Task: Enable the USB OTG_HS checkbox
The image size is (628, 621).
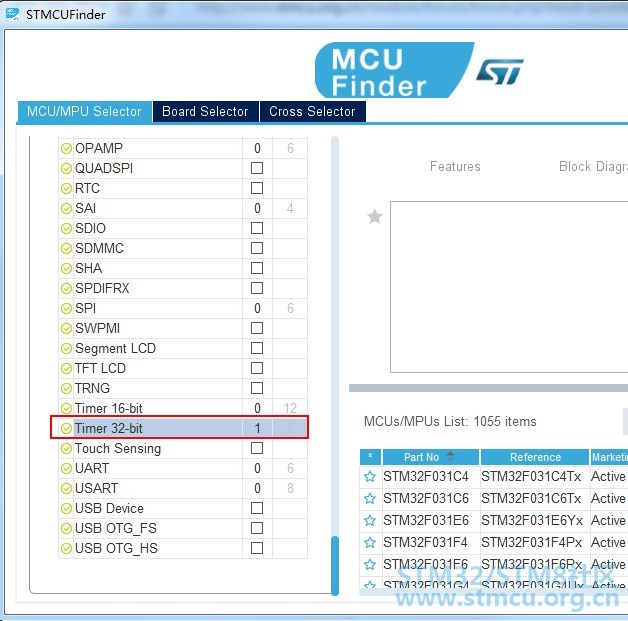Action: 257,548
